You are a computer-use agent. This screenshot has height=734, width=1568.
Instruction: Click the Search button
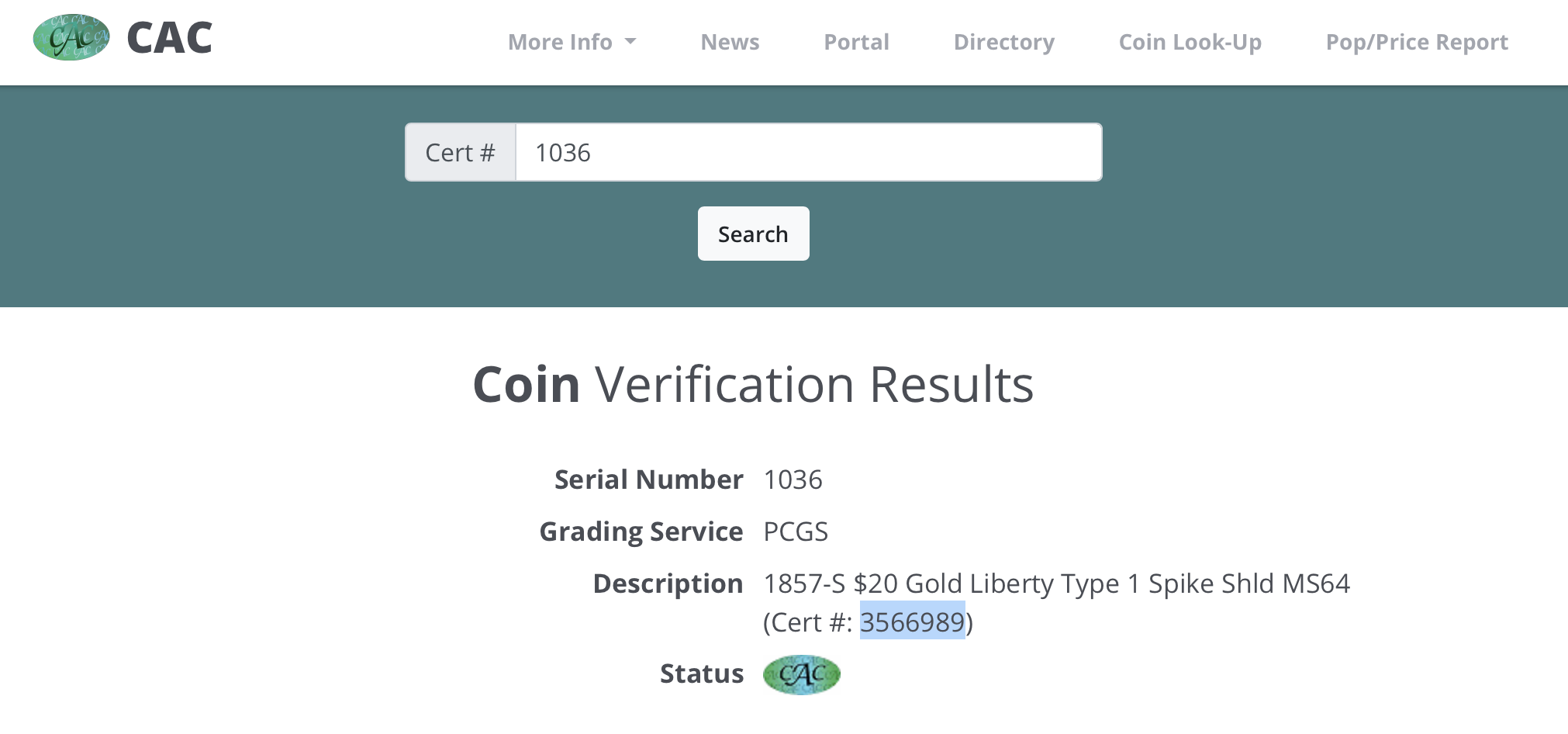coord(753,234)
